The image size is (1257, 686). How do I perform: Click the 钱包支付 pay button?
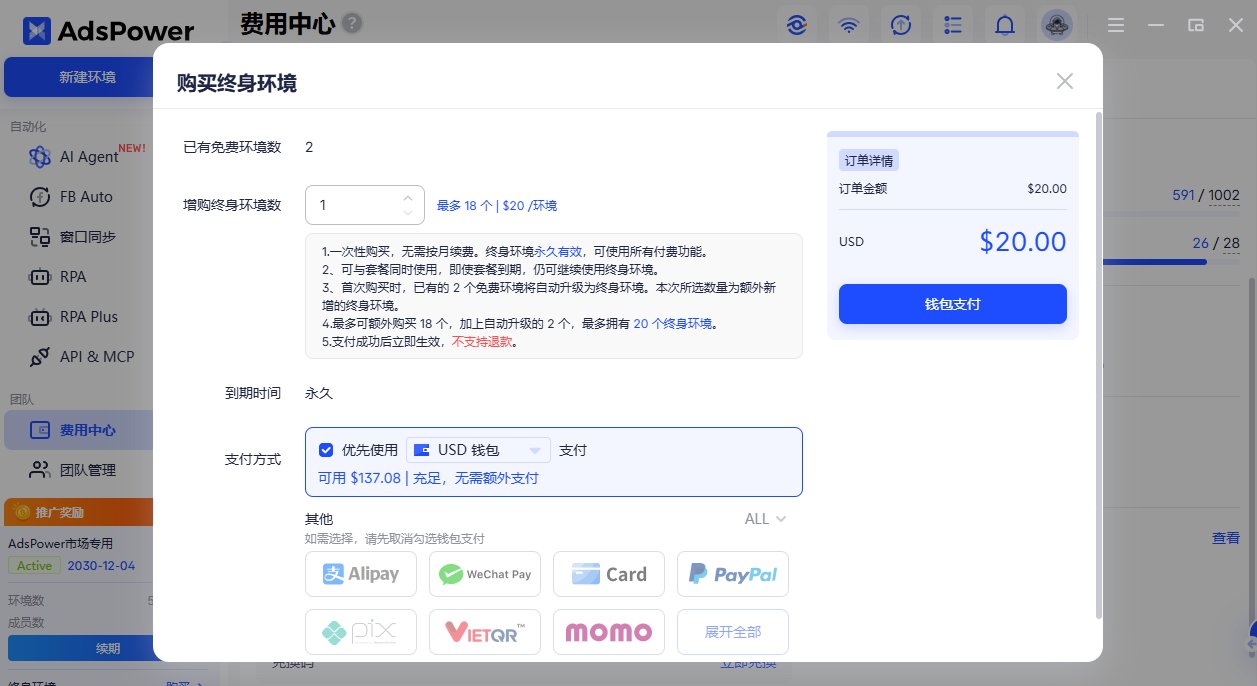point(952,304)
